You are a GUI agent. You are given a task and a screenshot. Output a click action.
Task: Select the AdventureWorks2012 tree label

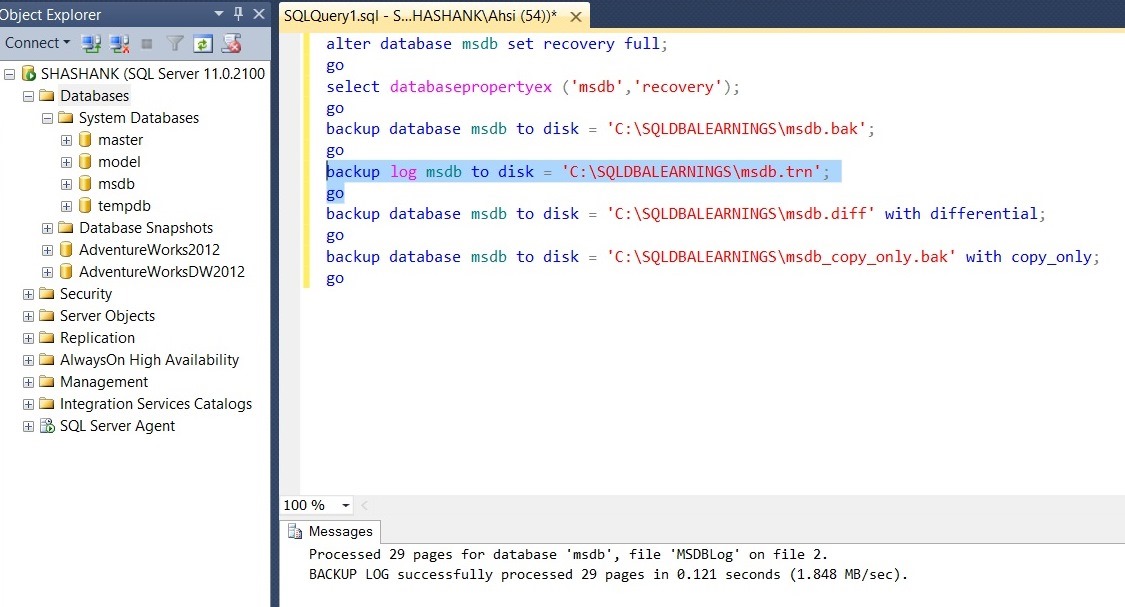(149, 250)
